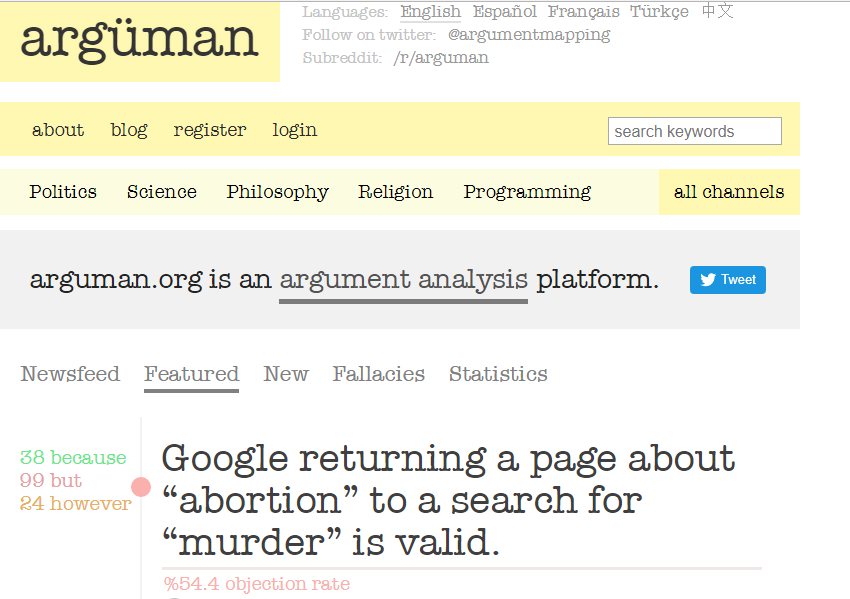
Task: Switch to the Newsfeed tab
Action: click(x=70, y=374)
